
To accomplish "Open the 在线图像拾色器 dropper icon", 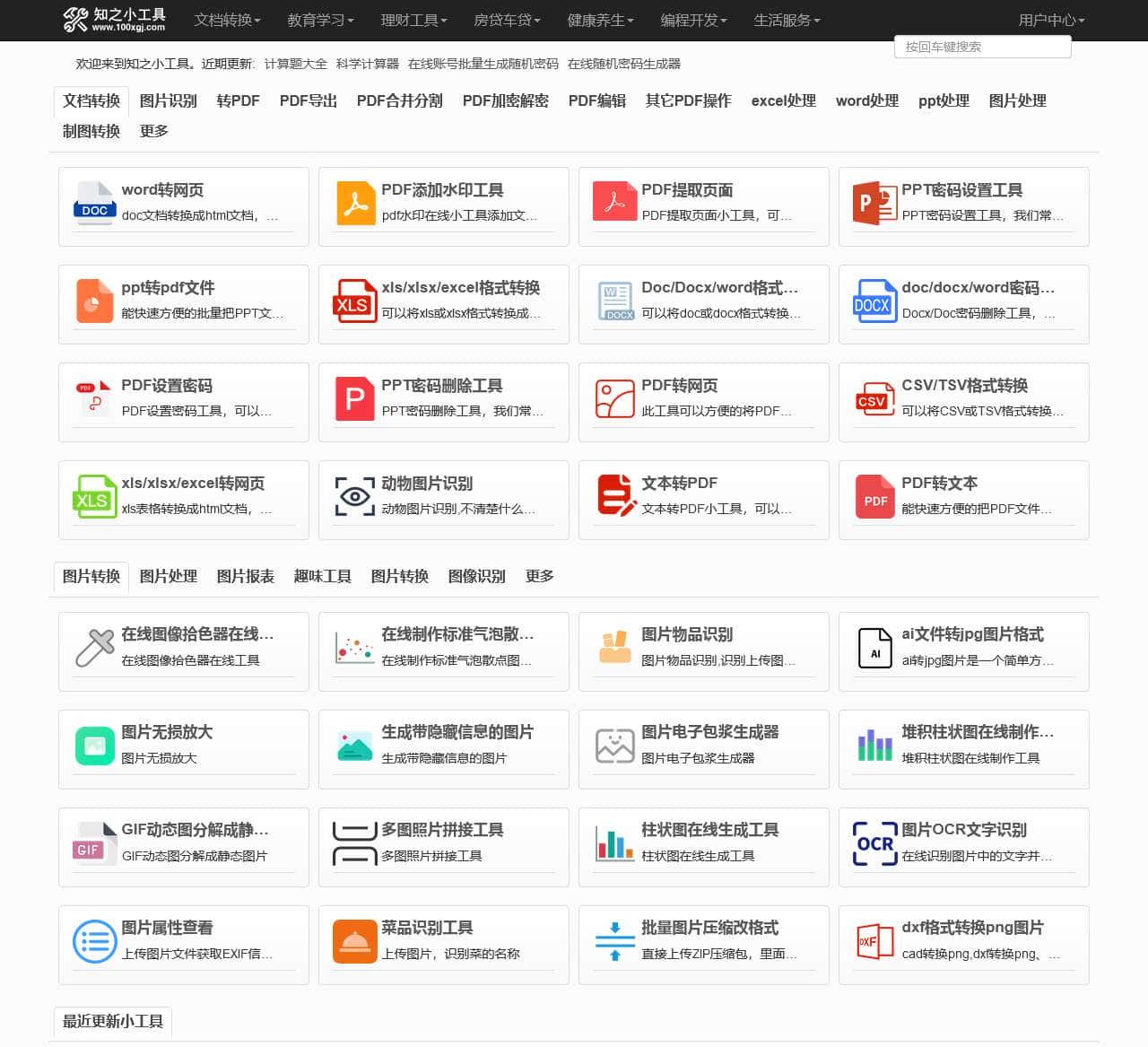I will tap(93, 648).
